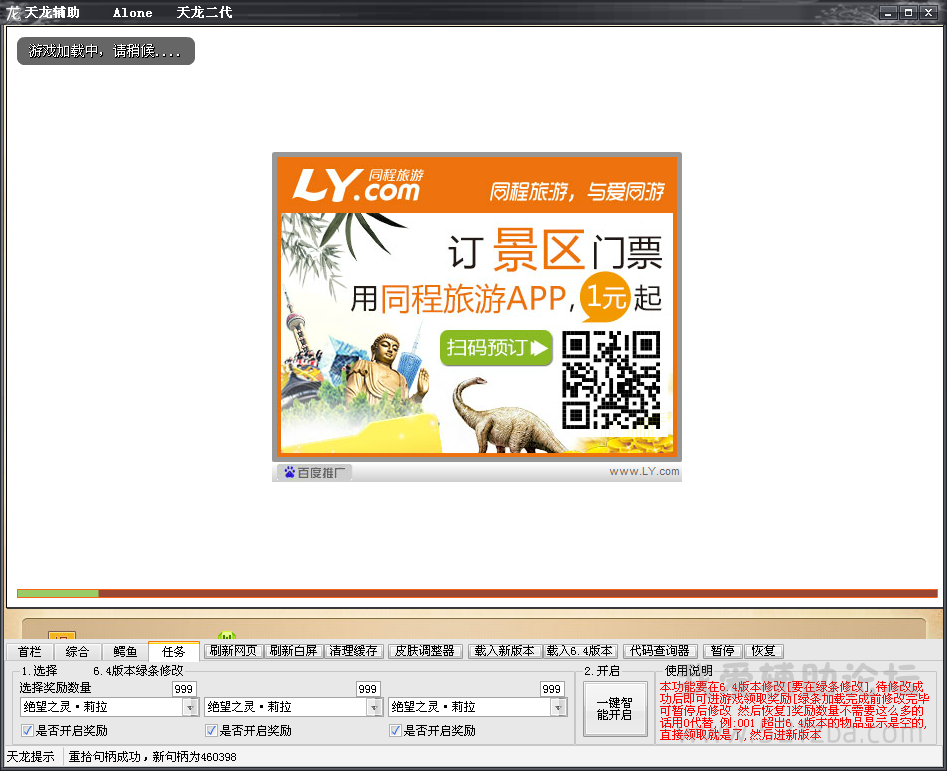The width and height of the screenshot is (947, 771).
Task: Click the 选择奖励数量 label
Action: point(55,688)
